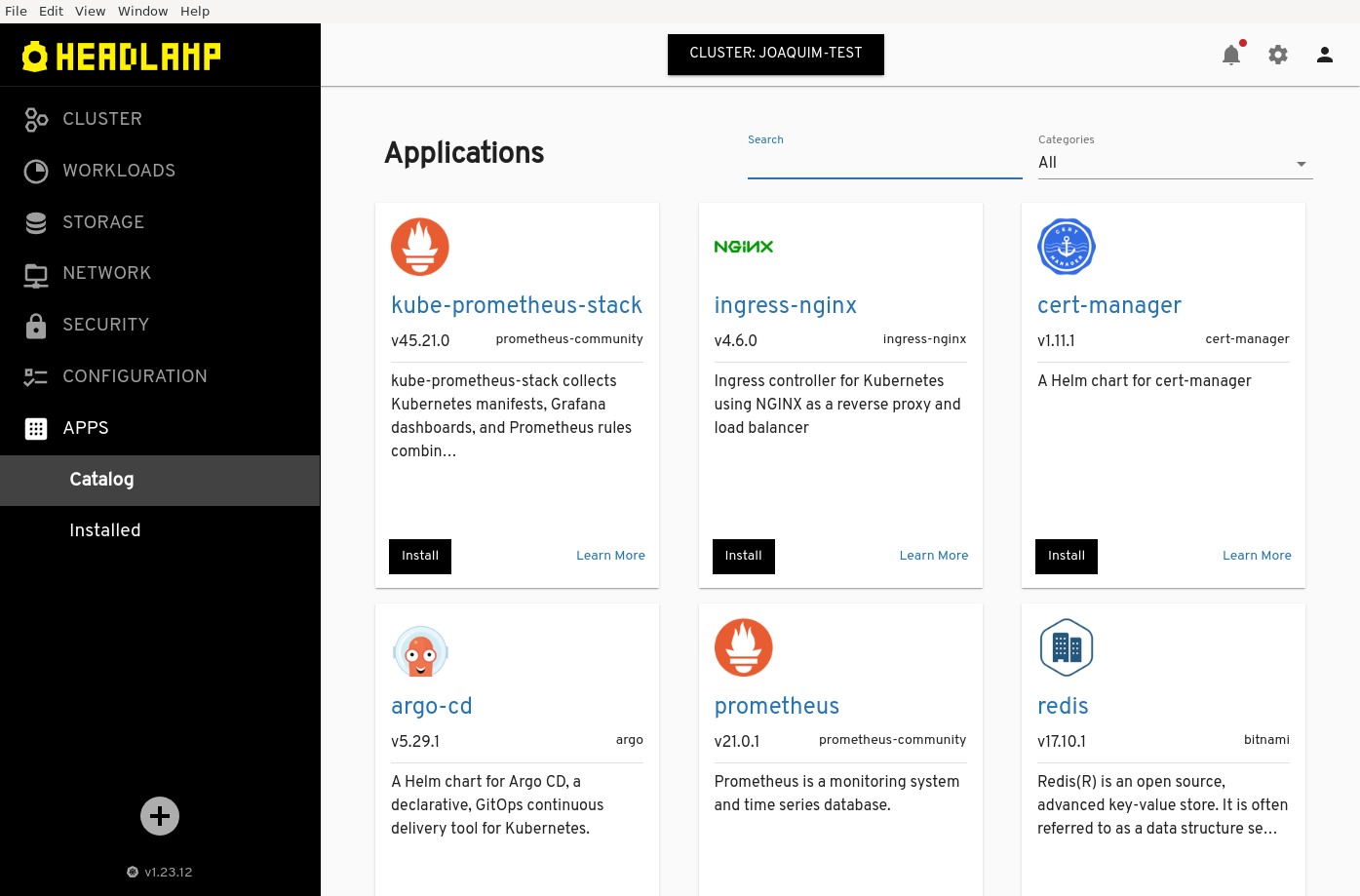Image resolution: width=1360 pixels, height=896 pixels.
Task: Open Headlamp settings with the gear icon
Action: (x=1278, y=55)
